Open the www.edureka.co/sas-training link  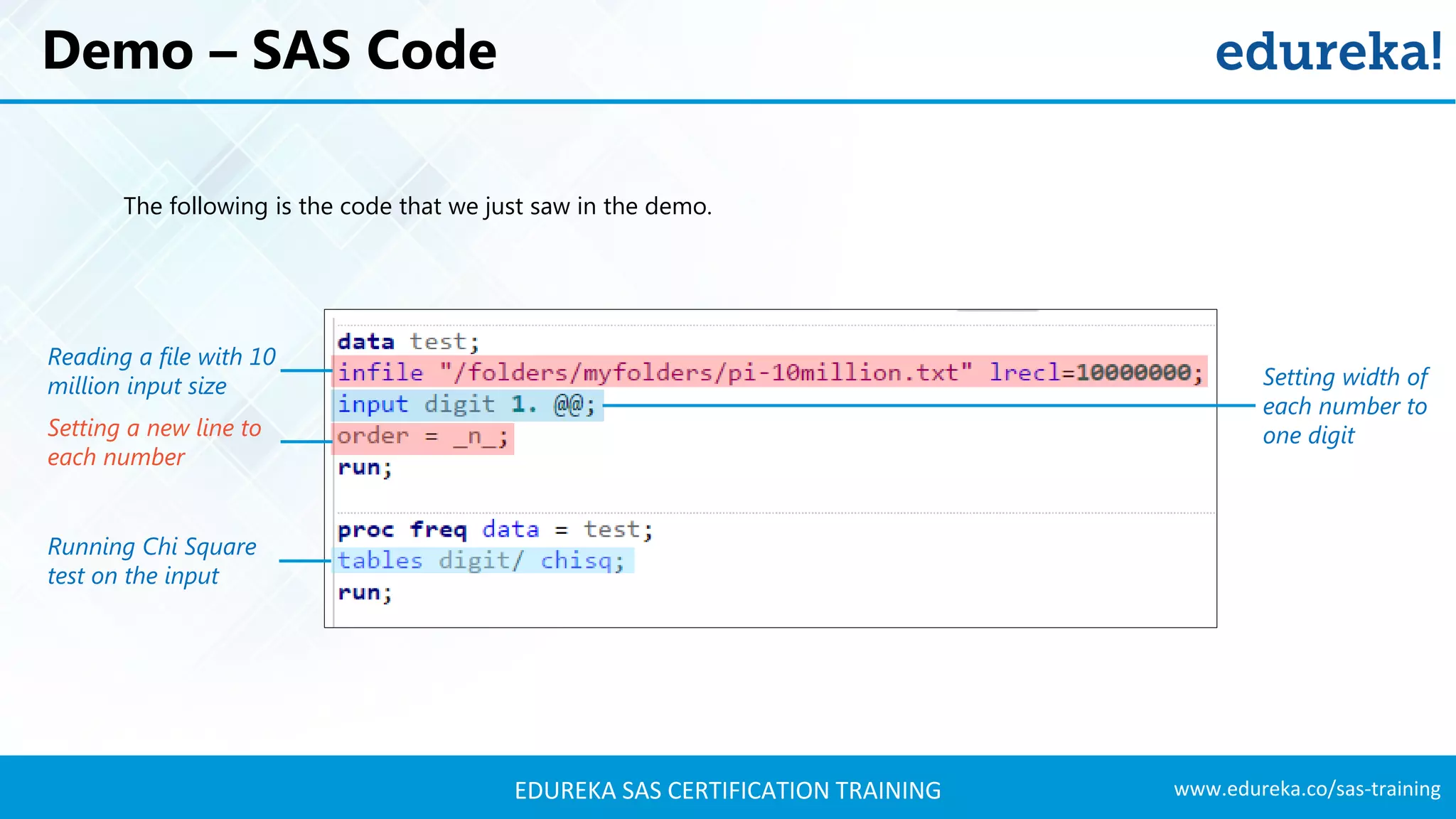[1307, 789]
